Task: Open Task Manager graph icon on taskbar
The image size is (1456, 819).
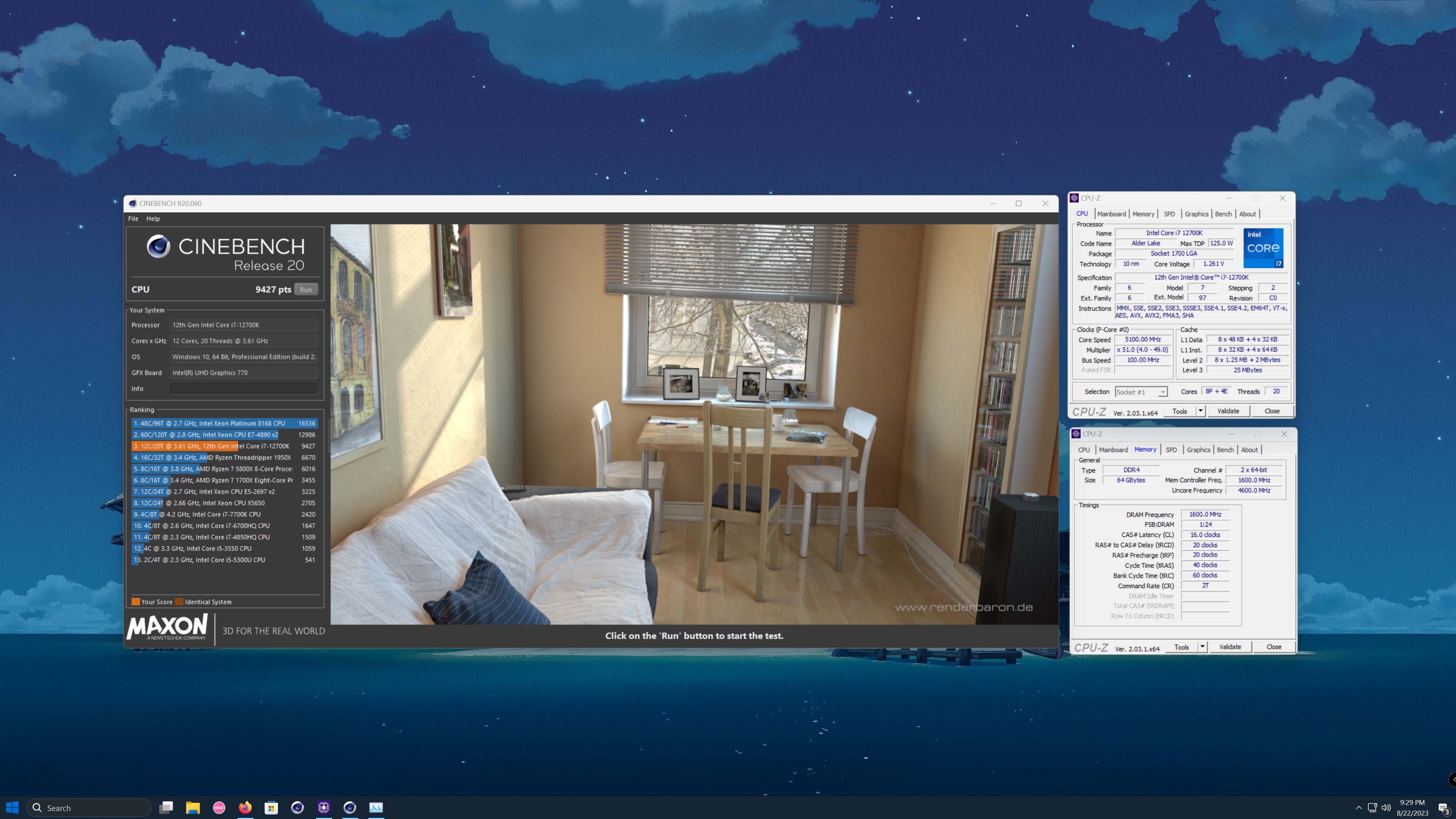Action: [376, 807]
